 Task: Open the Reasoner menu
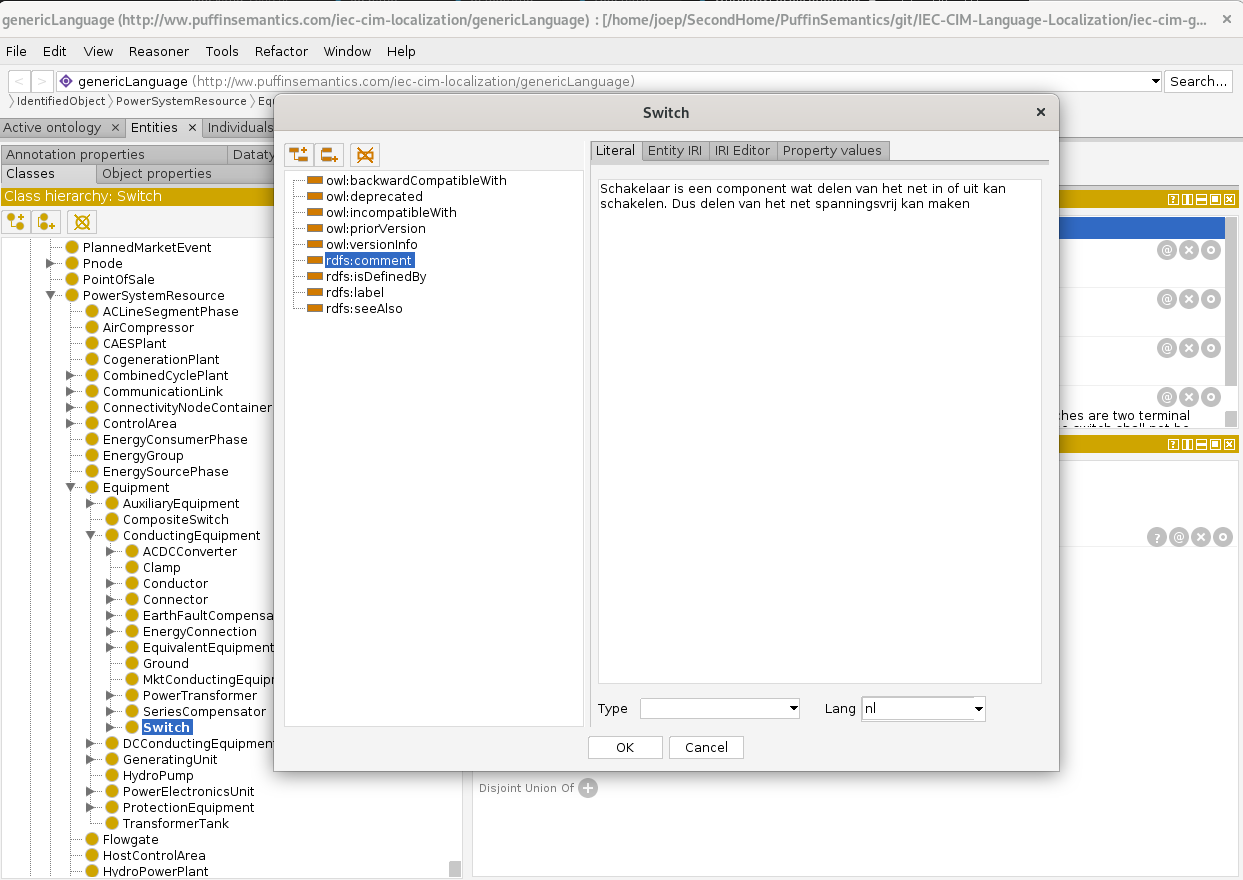159,51
